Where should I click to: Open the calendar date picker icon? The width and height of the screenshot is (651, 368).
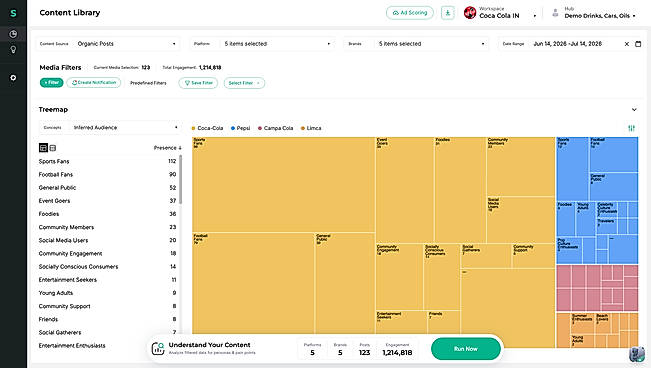point(638,44)
